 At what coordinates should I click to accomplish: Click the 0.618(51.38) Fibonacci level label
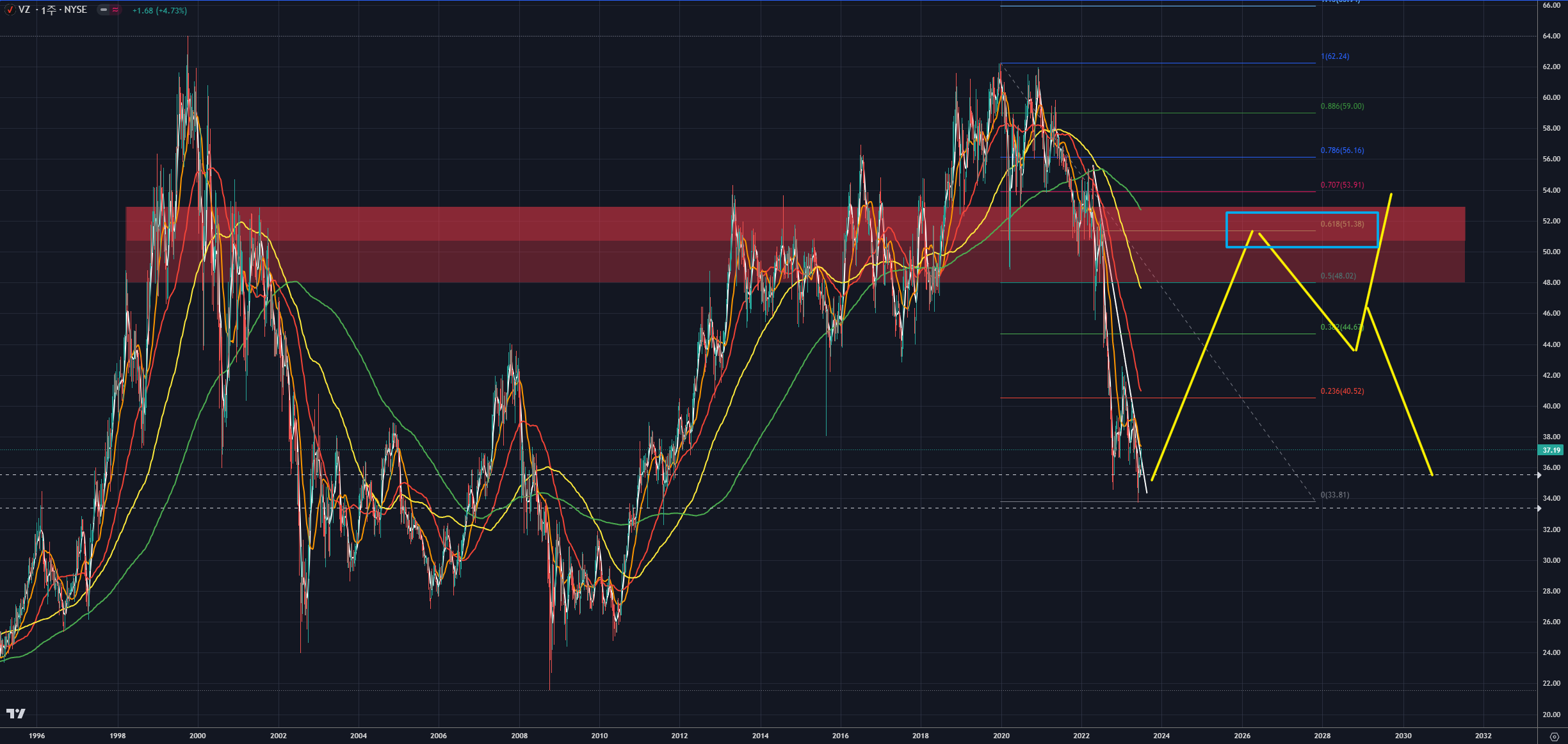point(1342,224)
